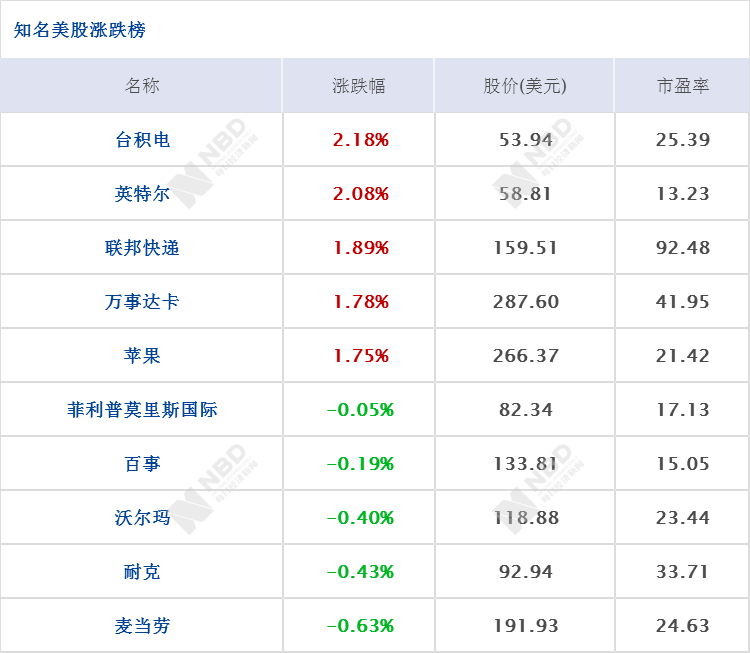Click the 191.93 price cell
The image size is (750, 653).
click(526, 626)
